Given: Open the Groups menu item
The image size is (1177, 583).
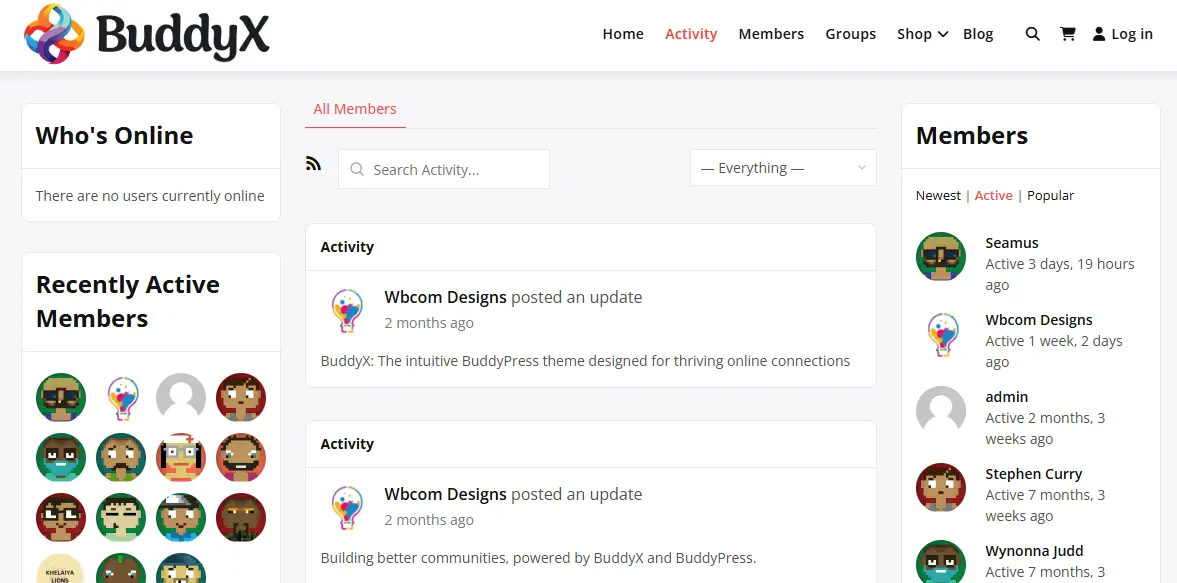Looking at the screenshot, I should 850,34.
